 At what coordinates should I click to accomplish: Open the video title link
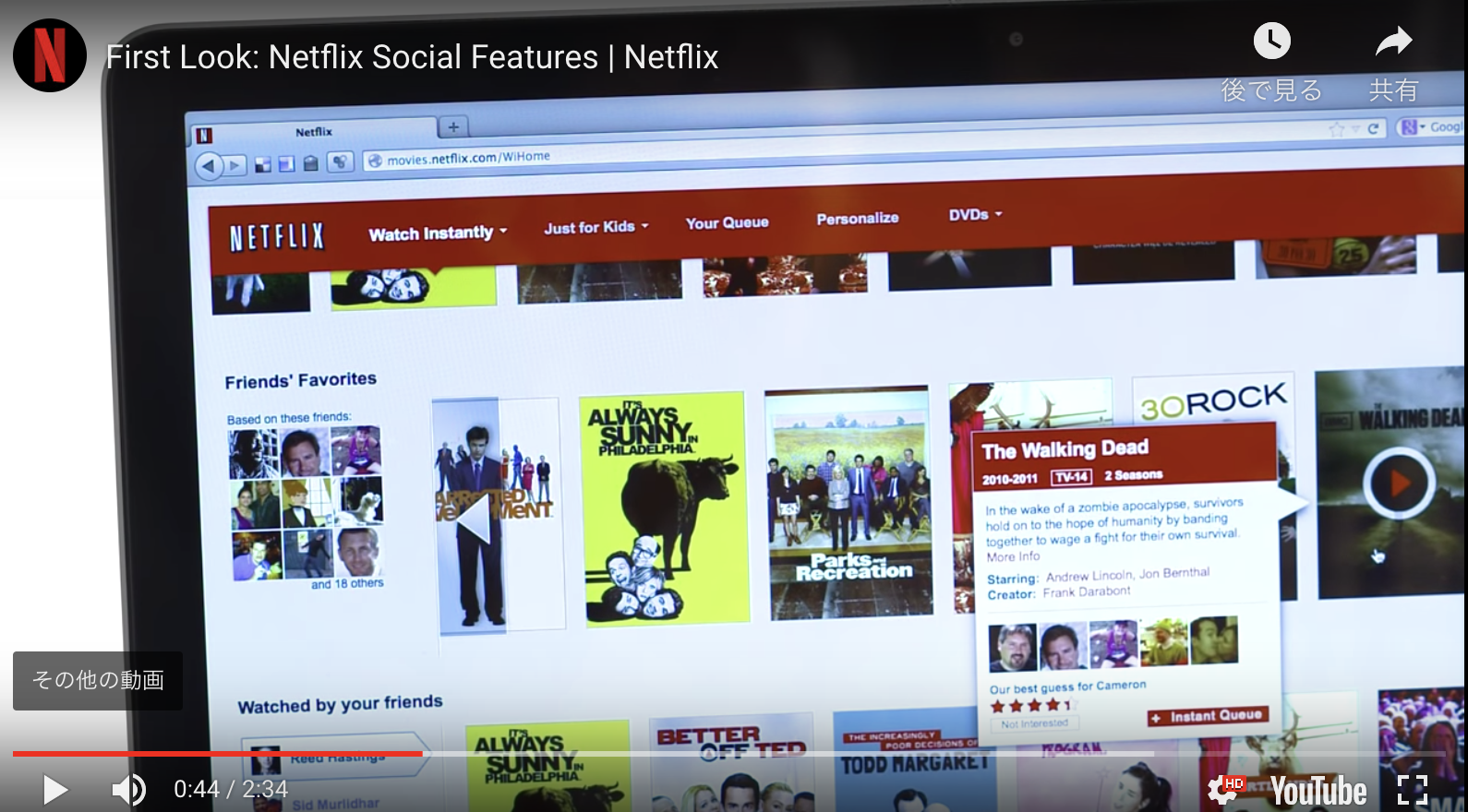412,57
